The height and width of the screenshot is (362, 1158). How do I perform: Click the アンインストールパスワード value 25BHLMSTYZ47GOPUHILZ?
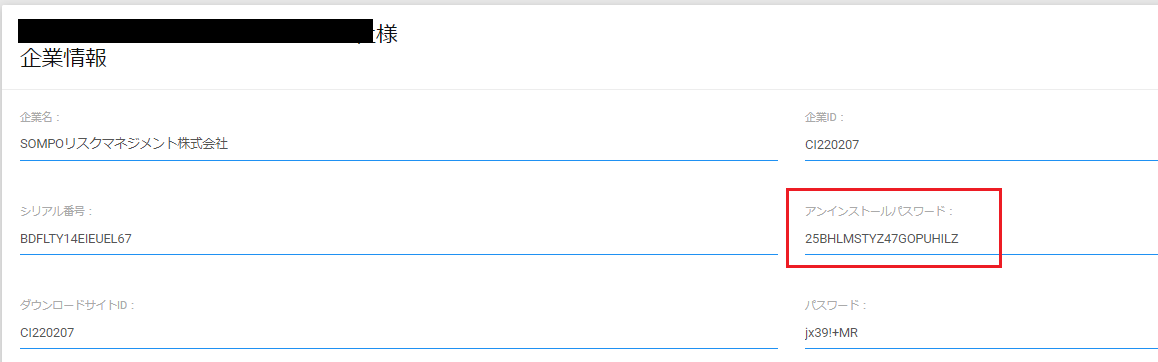point(881,239)
